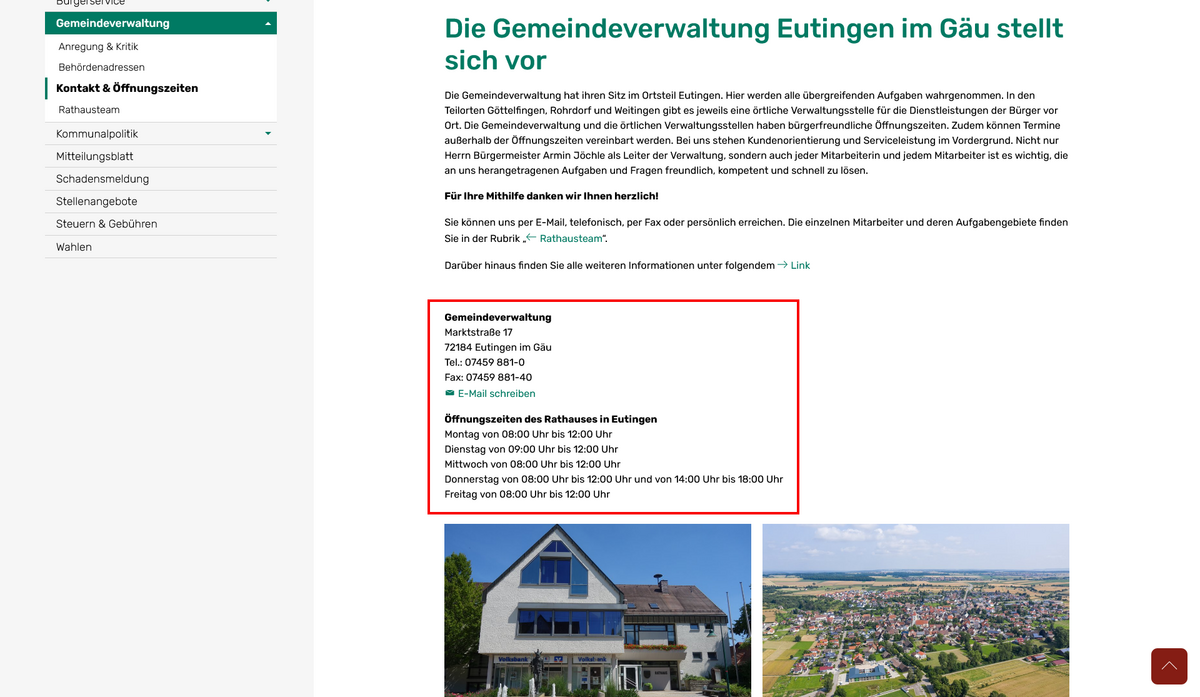
Task: Click the envelope icon beside E-Mail schreiben
Action: 450,393
